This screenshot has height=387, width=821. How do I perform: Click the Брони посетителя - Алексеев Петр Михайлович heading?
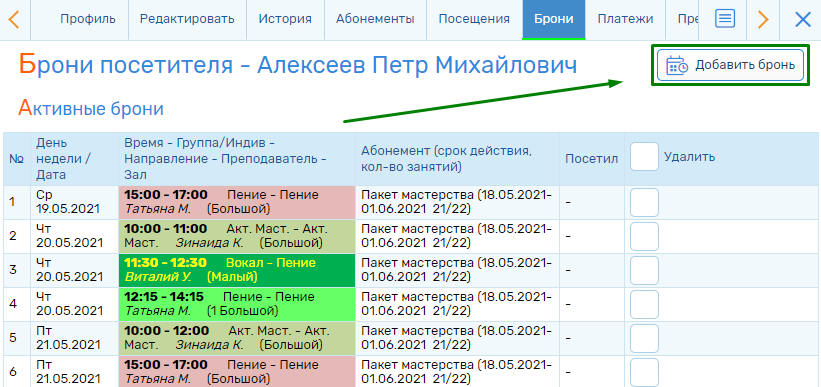[x=298, y=66]
